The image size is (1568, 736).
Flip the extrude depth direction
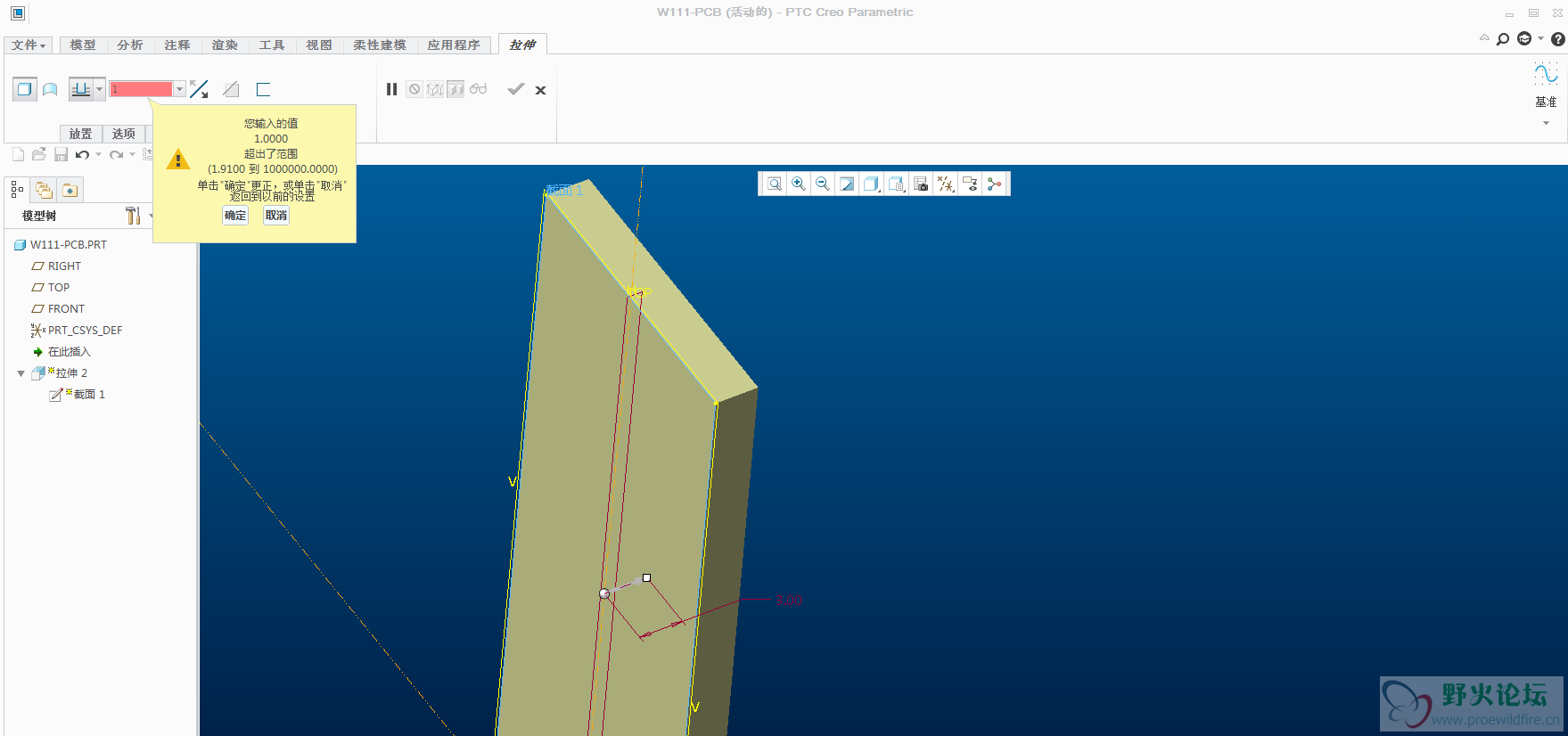point(199,89)
